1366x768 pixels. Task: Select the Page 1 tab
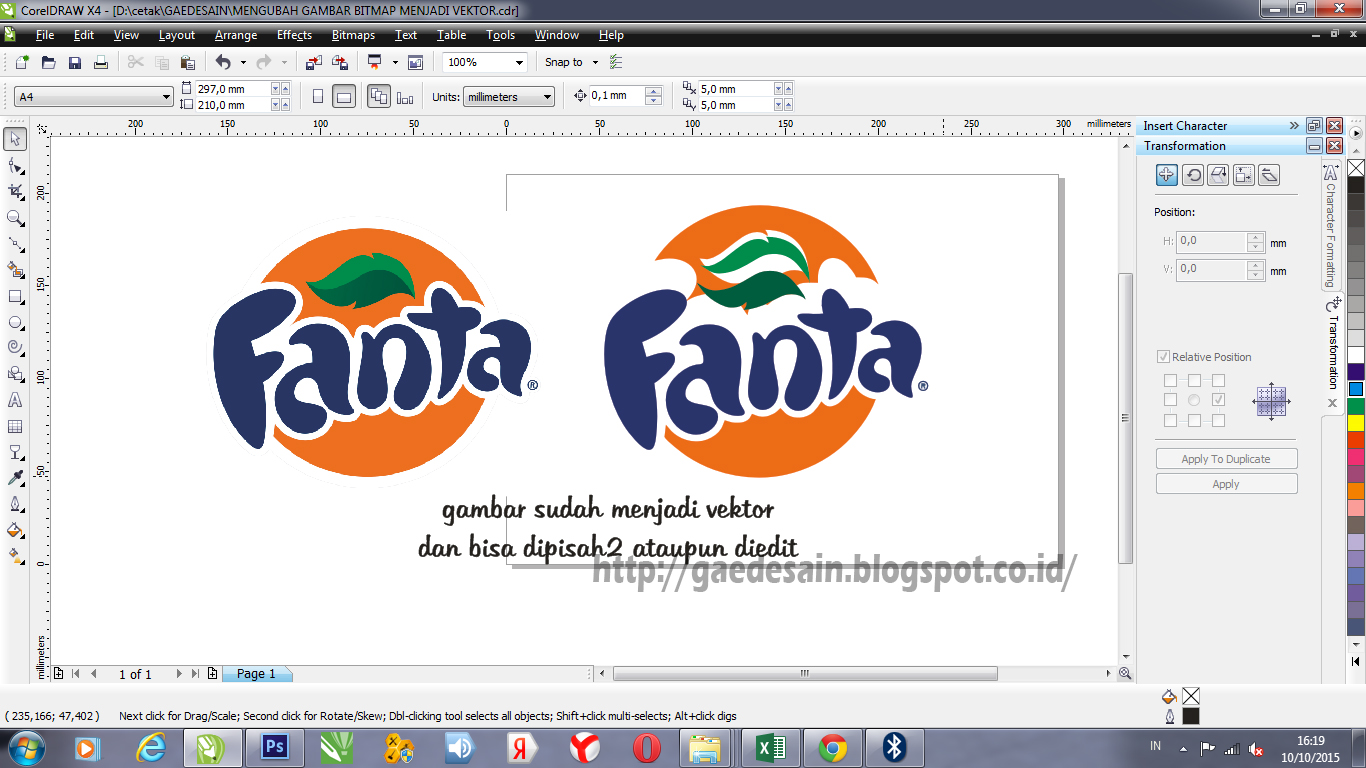coord(256,674)
